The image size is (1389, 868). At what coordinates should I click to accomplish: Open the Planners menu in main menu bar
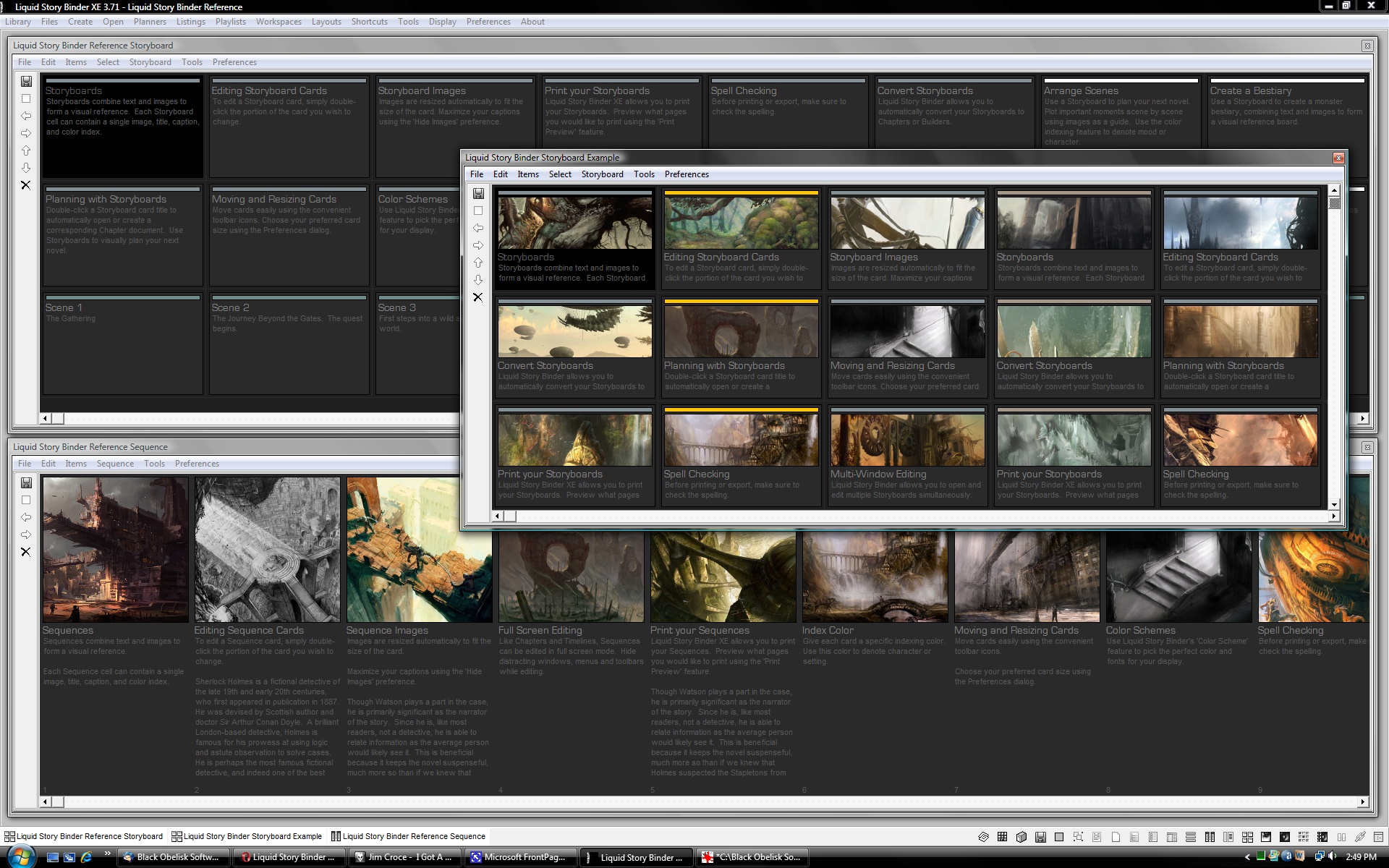(x=150, y=22)
